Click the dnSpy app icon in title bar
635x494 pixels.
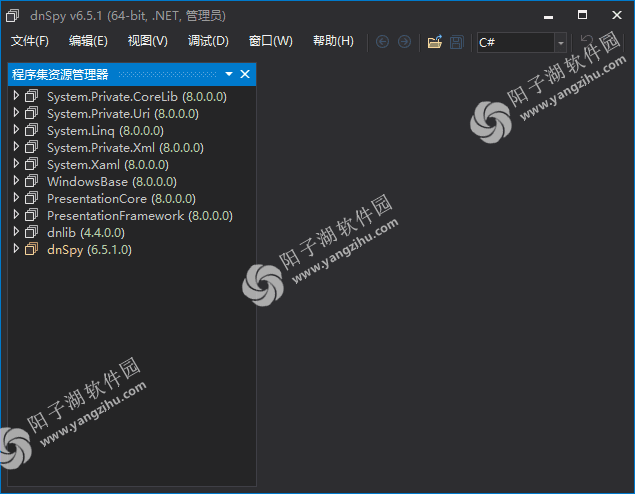[13, 16]
